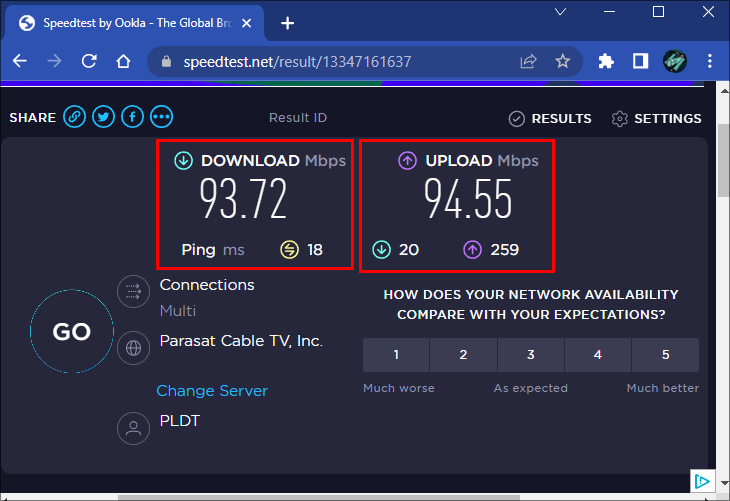Click the vertical scrollbar thumb

[723, 160]
